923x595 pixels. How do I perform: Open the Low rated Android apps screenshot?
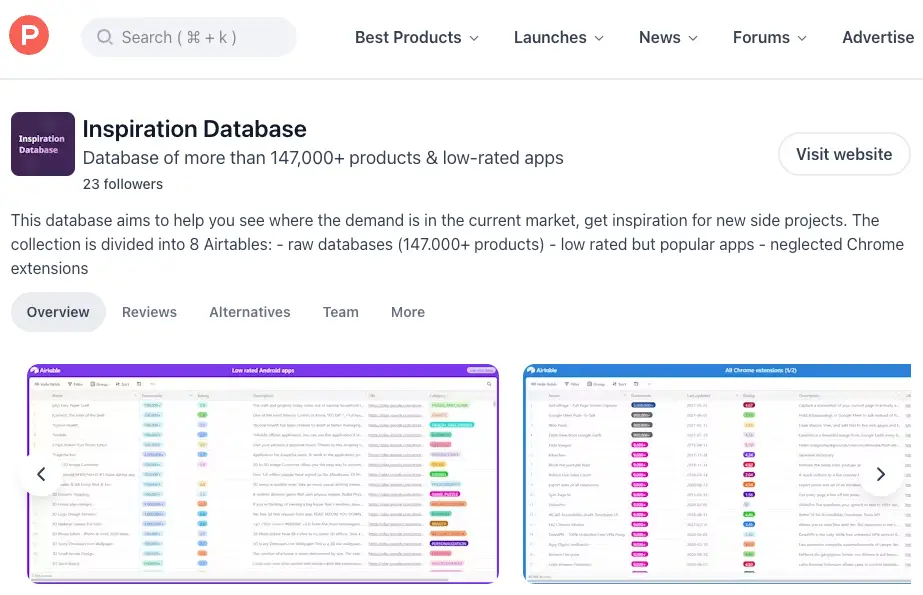[x=263, y=474]
